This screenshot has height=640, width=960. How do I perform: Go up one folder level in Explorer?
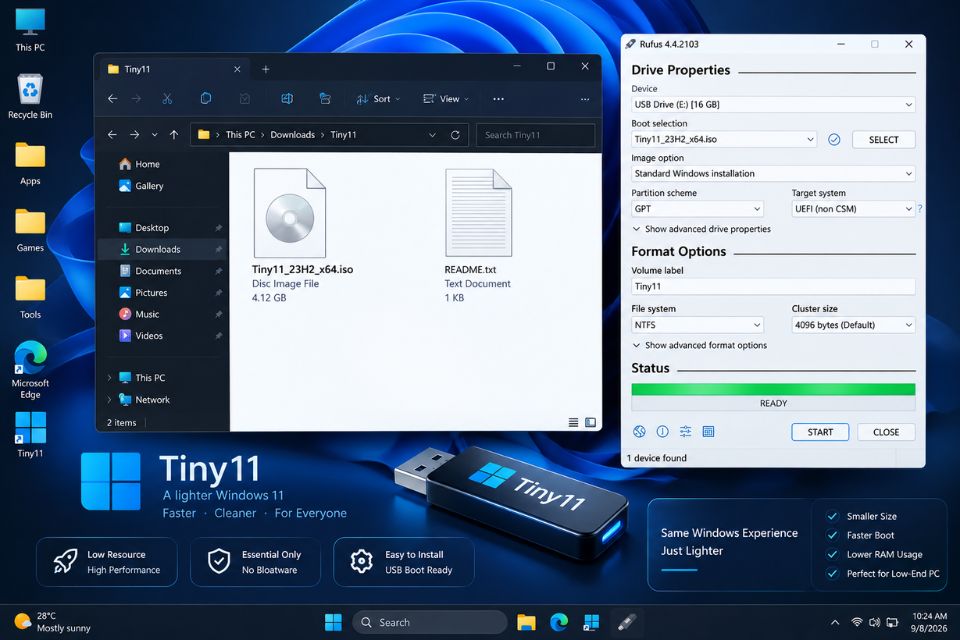click(x=174, y=135)
